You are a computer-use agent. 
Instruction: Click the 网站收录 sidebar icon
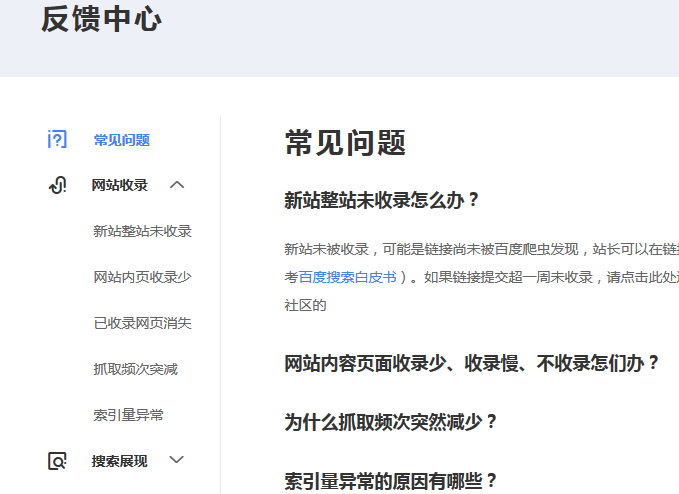(57, 185)
